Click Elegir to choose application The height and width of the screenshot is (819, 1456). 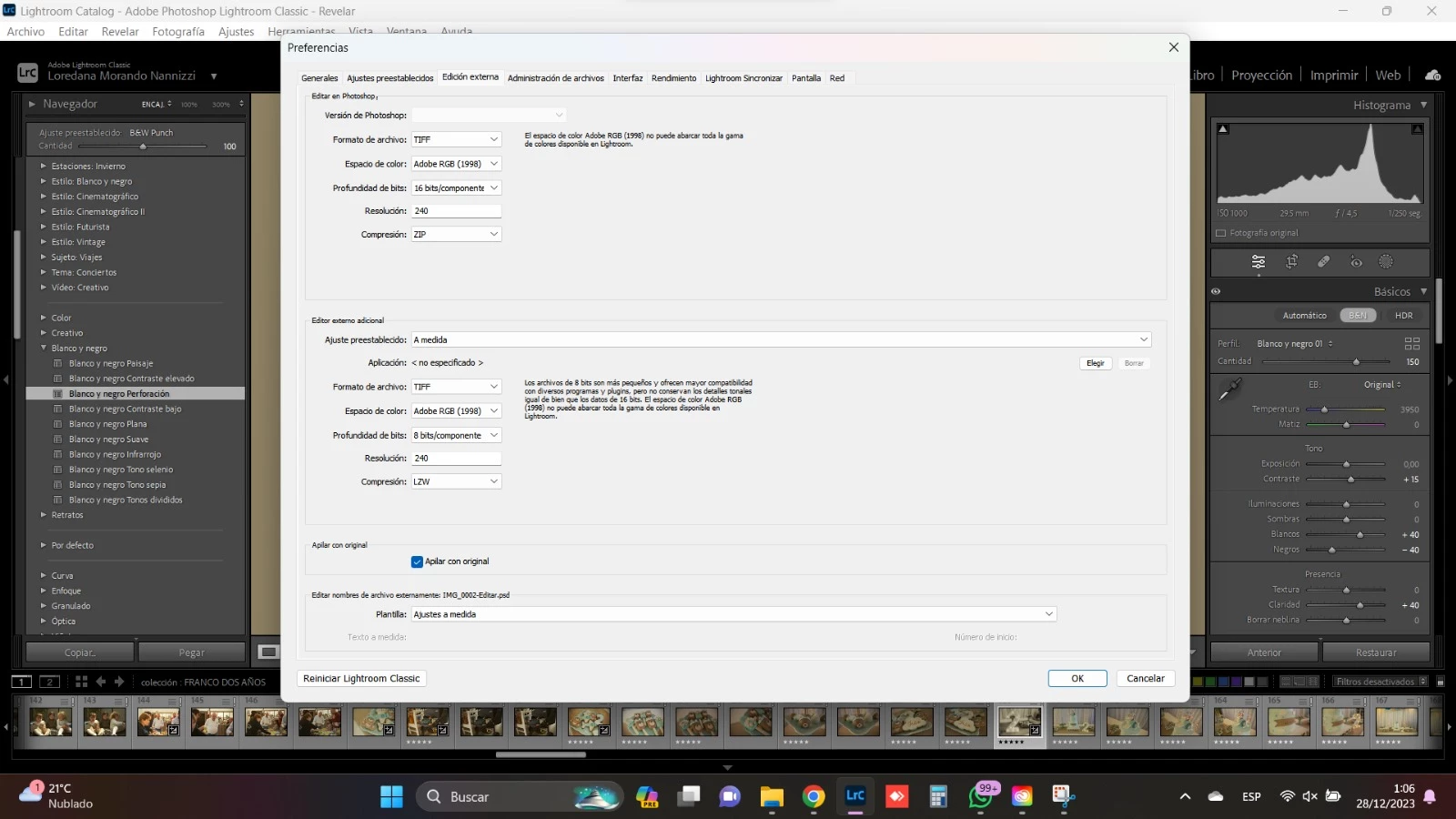pyautogui.click(x=1095, y=363)
